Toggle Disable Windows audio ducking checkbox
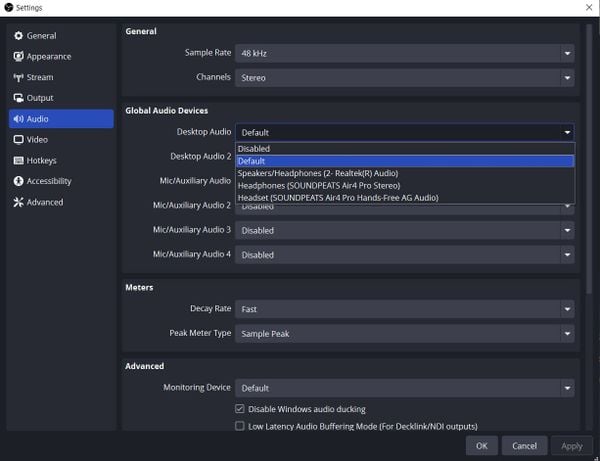Image resolution: width=600 pixels, height=461 pixels. [240, 409]
